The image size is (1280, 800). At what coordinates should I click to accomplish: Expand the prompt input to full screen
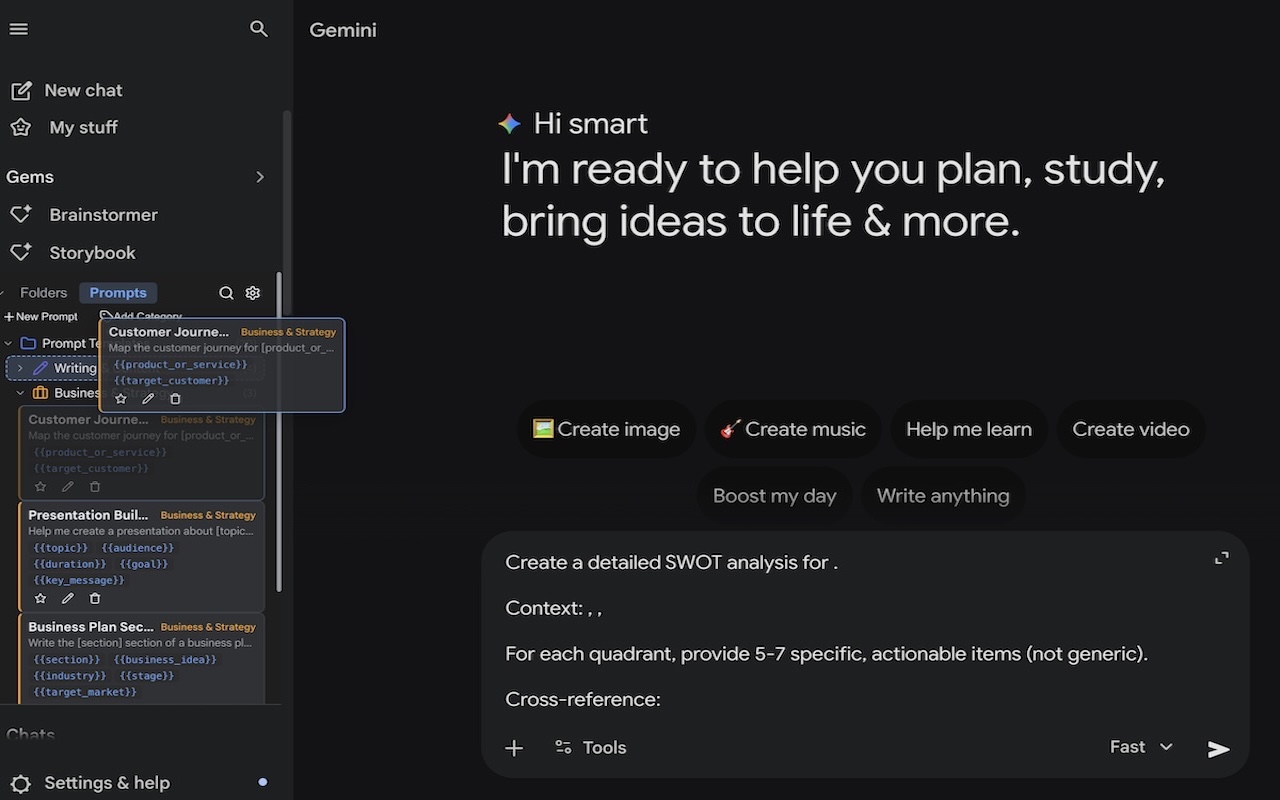pos(1221,558)
